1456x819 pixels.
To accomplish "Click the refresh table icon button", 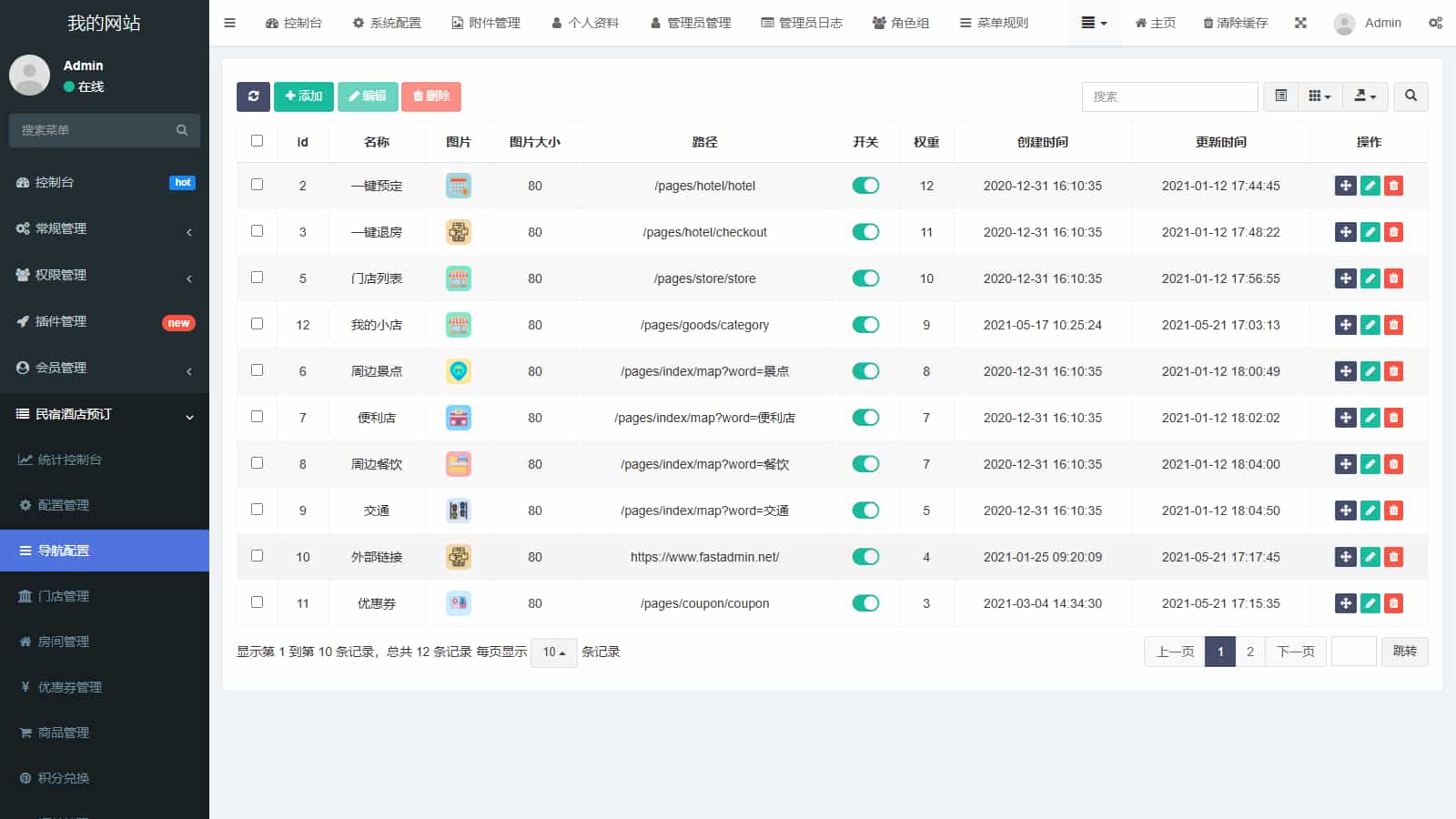I will [x=253, y=96].
